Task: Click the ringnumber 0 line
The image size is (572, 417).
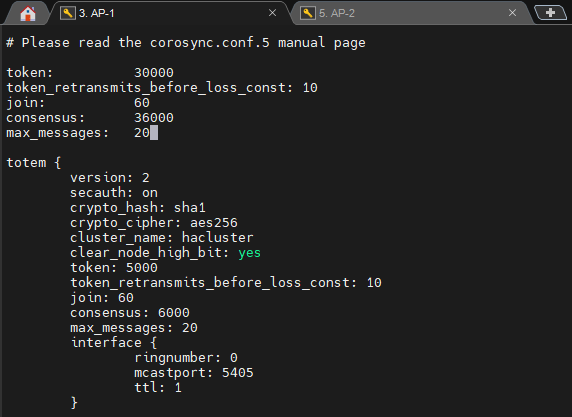Action: 186,358
